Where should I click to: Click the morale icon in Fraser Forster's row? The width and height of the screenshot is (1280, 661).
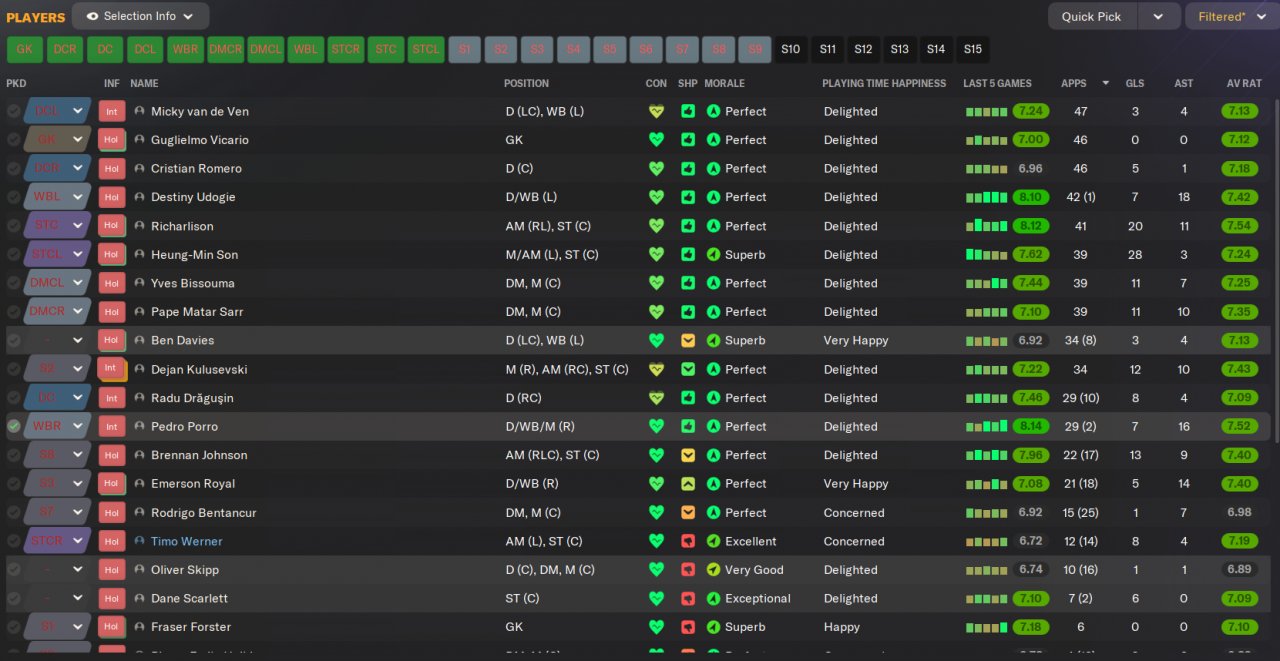click(713, 627)
